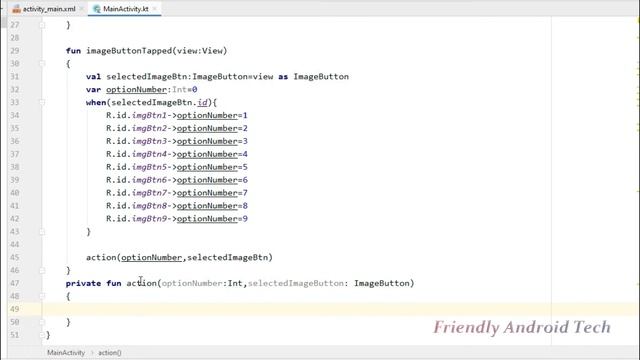Click 'imgBtn5' on line 38
The height and width of the screenshot is (360, 640).
click(x=149, y=167)
